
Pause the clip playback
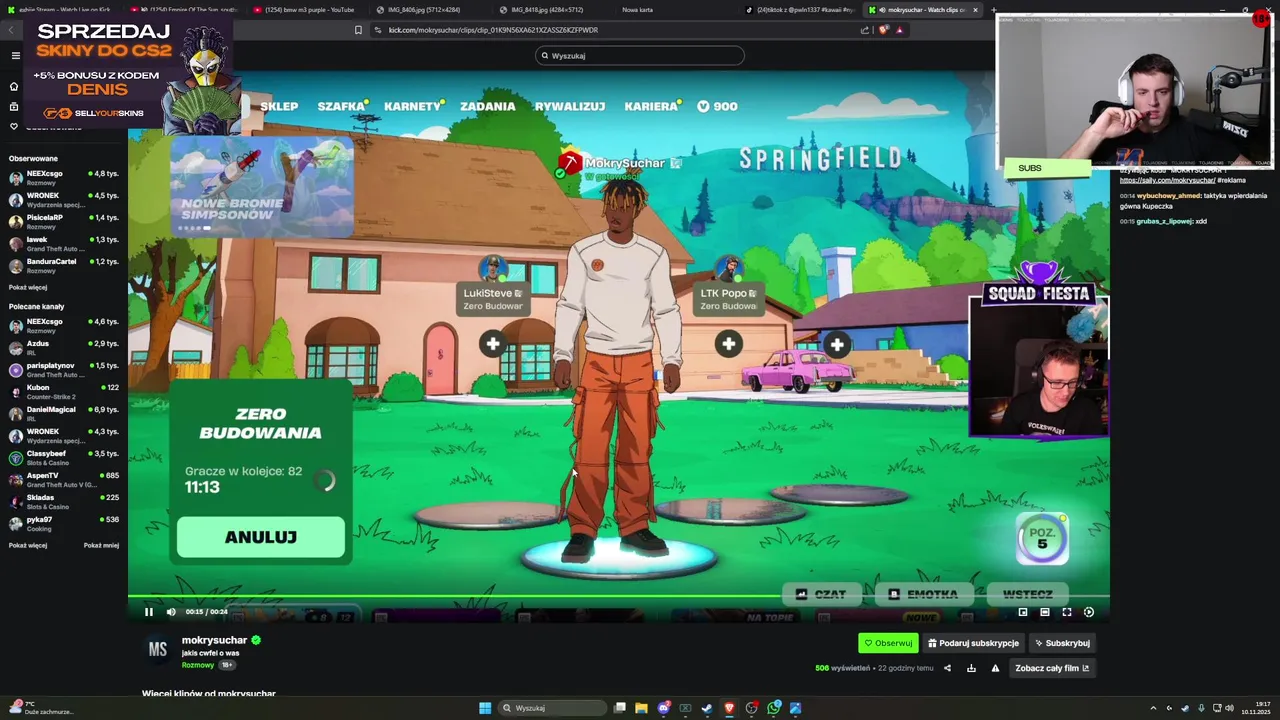point(149,612)
